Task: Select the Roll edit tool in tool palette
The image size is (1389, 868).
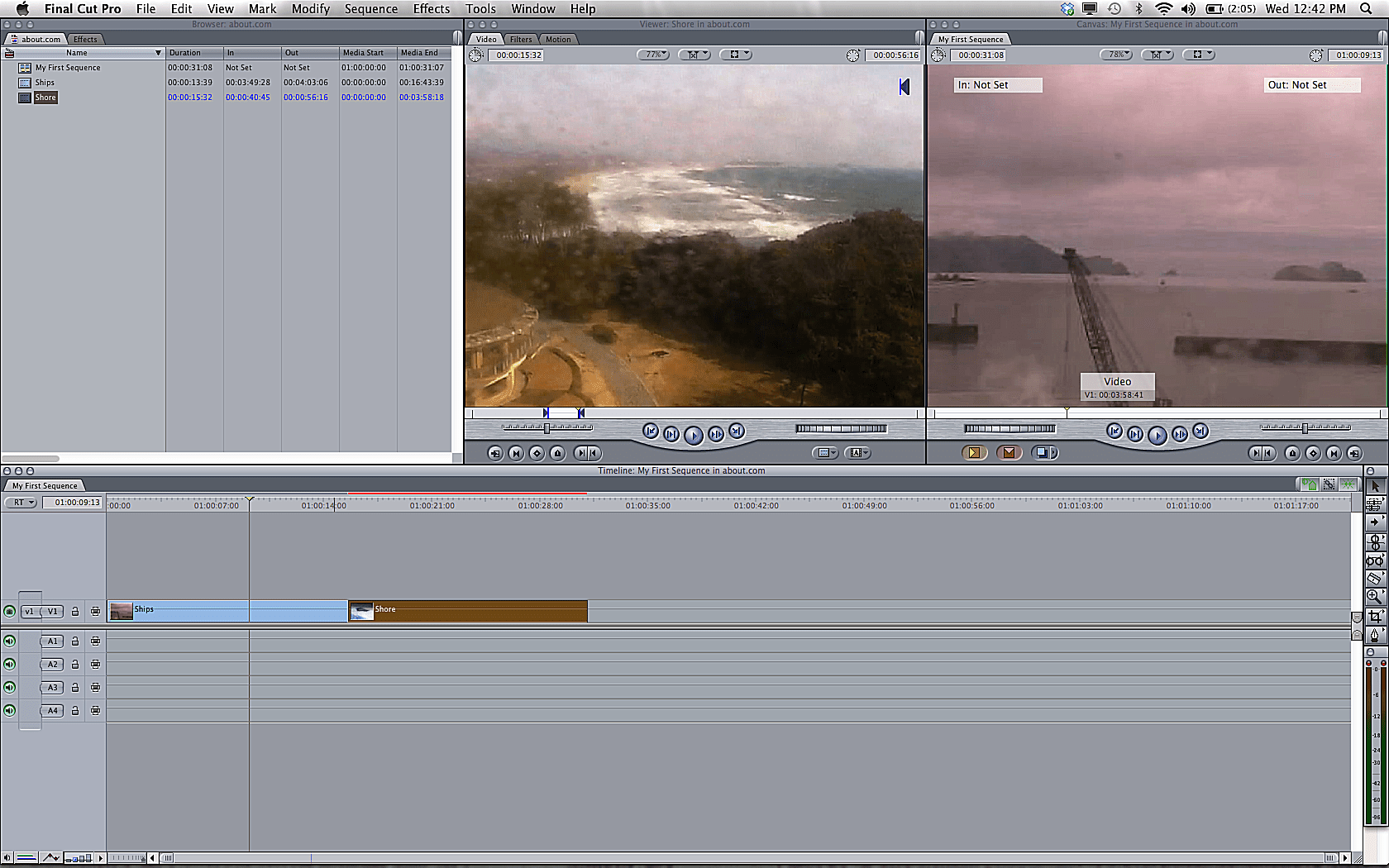Action: (x=1375, y=541)
